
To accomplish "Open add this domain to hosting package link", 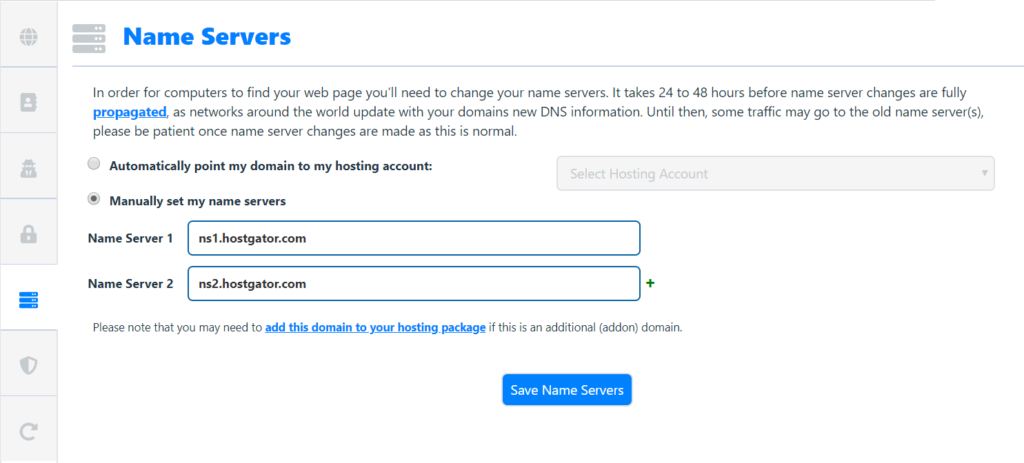I will click(x=375, y=328).
